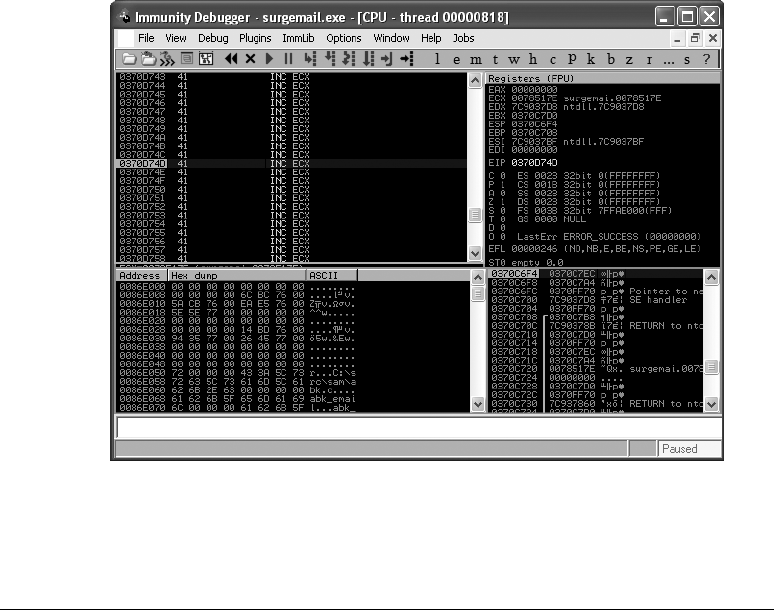Show call stack with k button
This screenshot has height=610, width=774.
[x=591, y=59]
